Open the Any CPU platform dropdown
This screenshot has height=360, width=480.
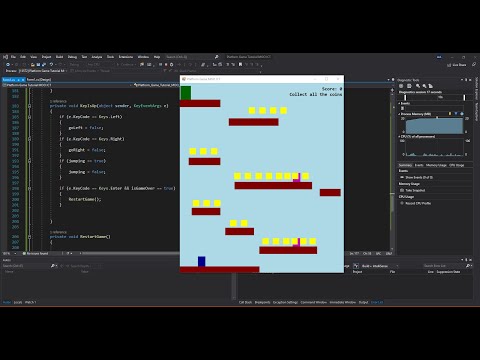point(99,65)
